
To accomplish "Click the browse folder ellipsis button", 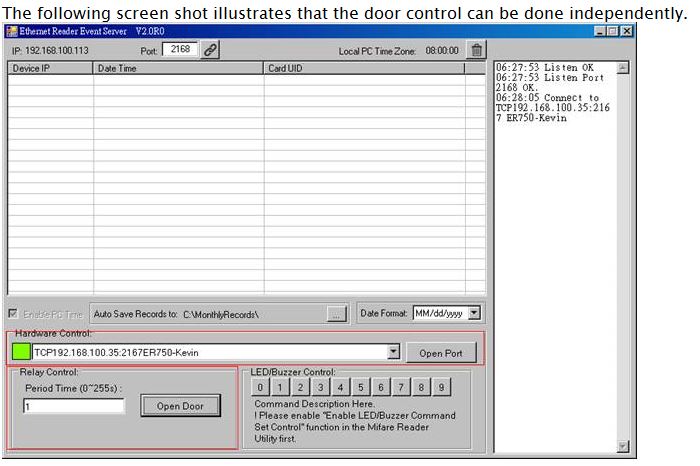I will 337,314.
